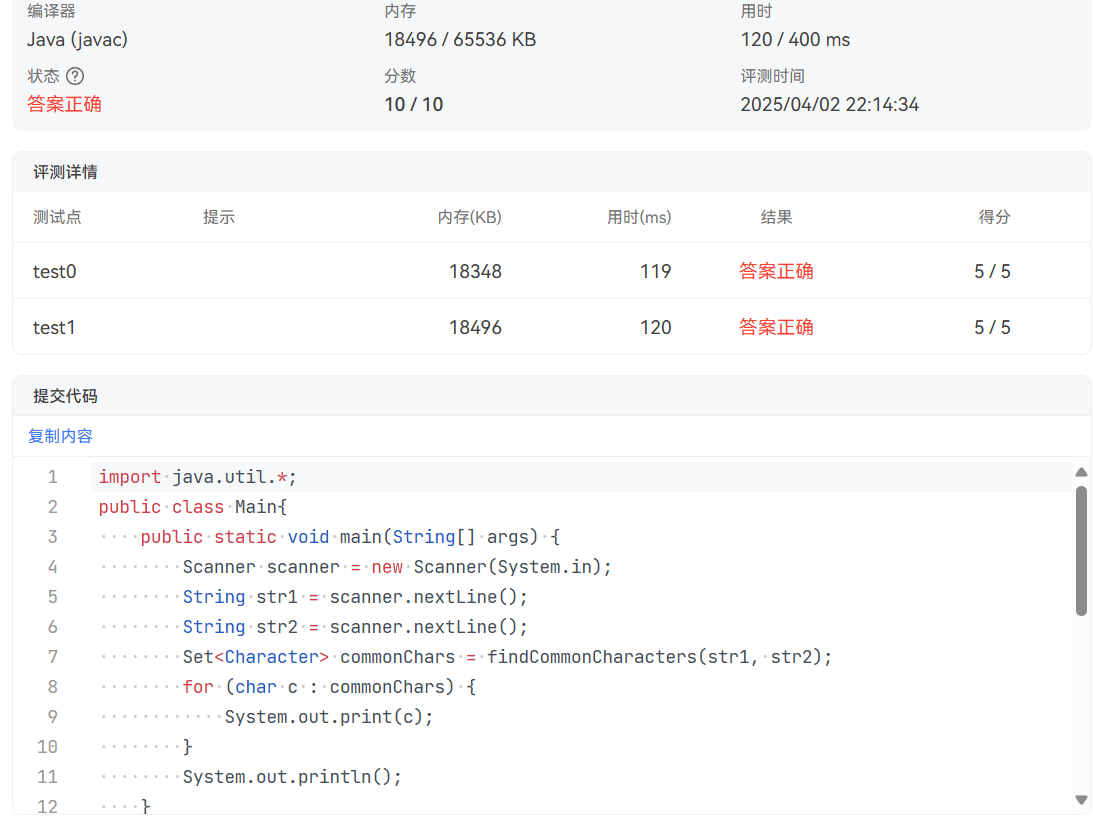The height and width of the screenshot is (829, 1093).
Task: Click the 答案正确 result for test1
Action: pyautogui.click(x=776, y=326)
